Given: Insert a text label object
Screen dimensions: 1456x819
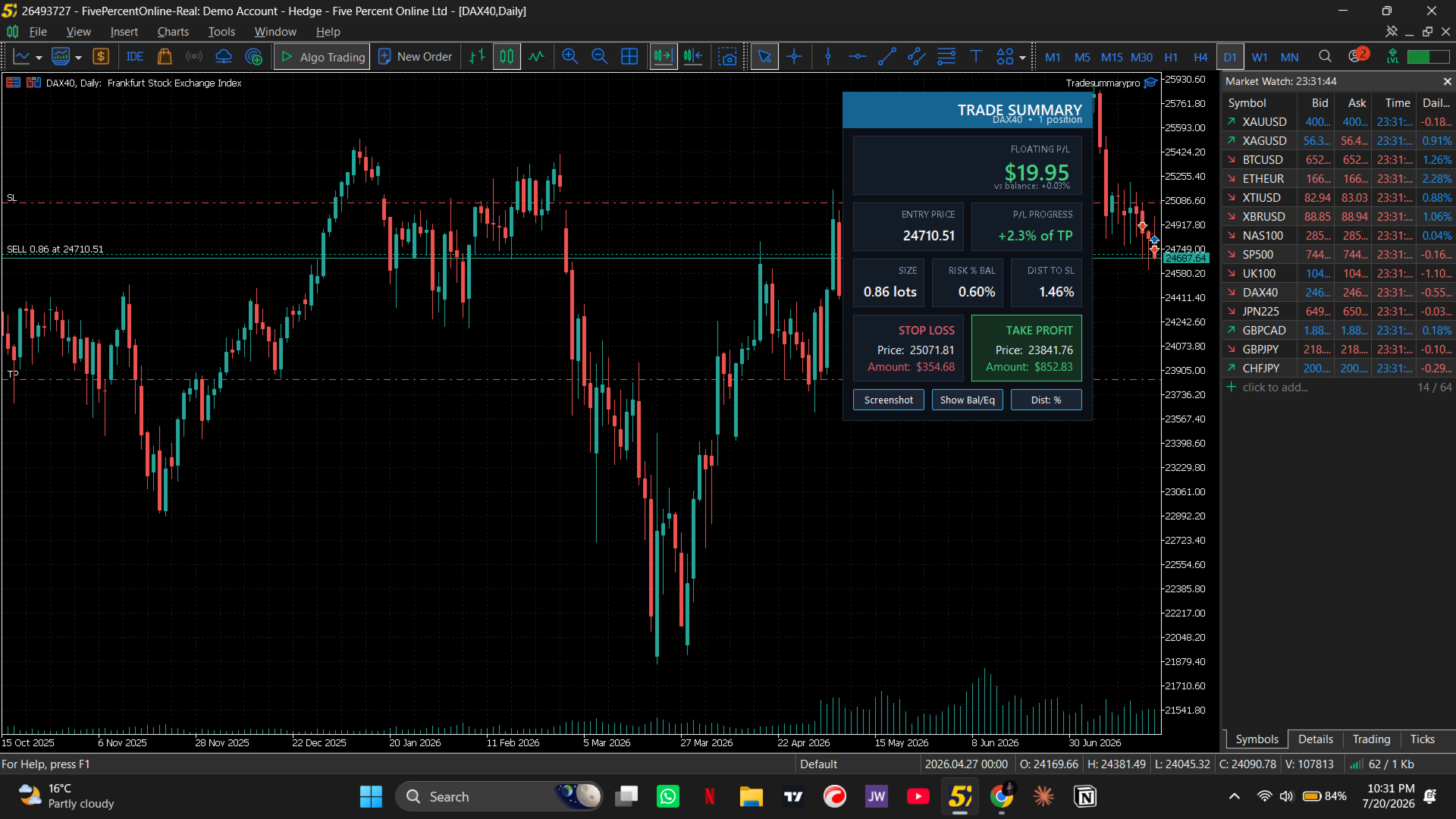Looking at the screenshot, I should tap(976, 57).
